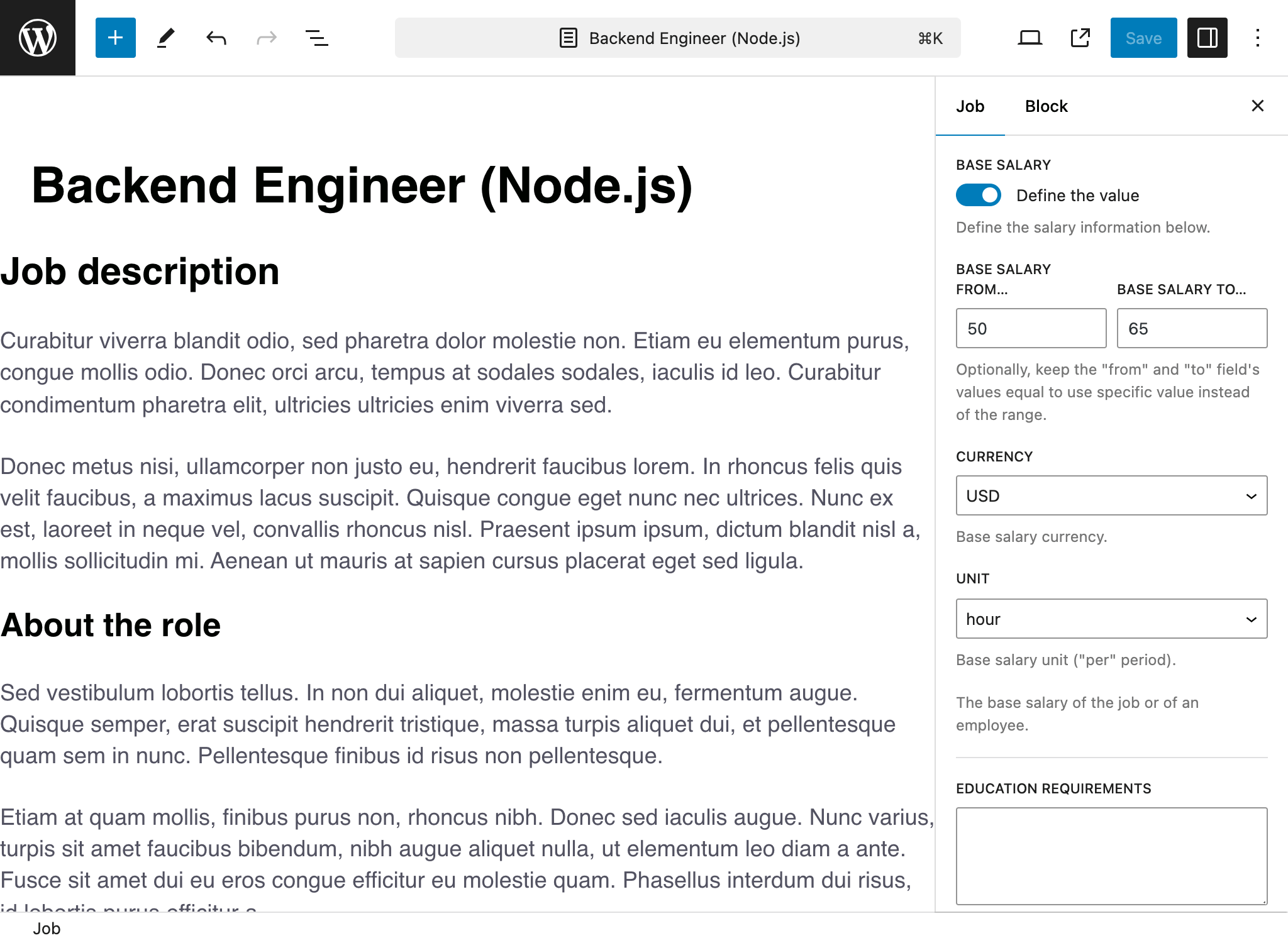This screenshot has width=1288, height=943.
Task: Click the sidebar layout toggle icon
Action: pos(1207,38)
